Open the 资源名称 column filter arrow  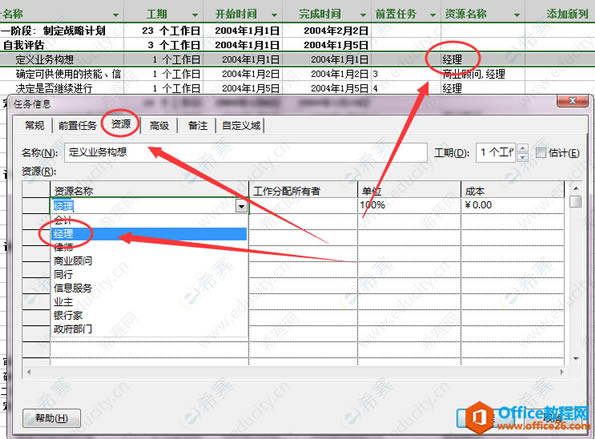coord(516,15)
